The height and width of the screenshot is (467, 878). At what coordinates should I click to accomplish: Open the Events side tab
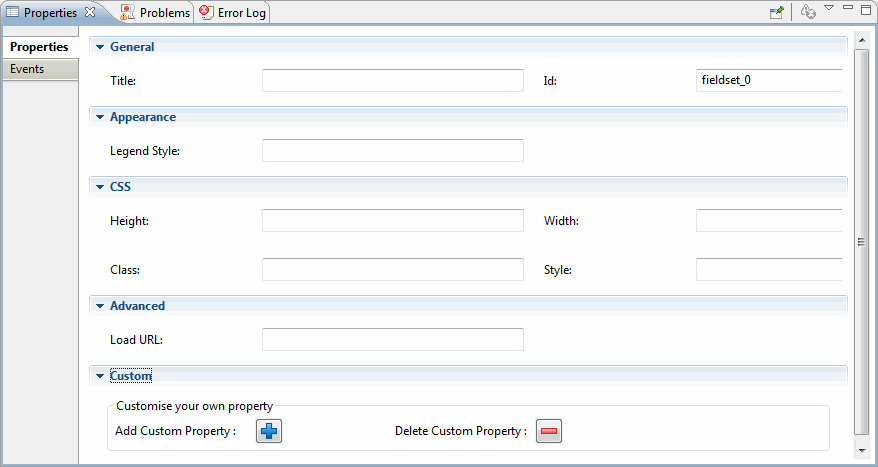(x=39, y=69)
